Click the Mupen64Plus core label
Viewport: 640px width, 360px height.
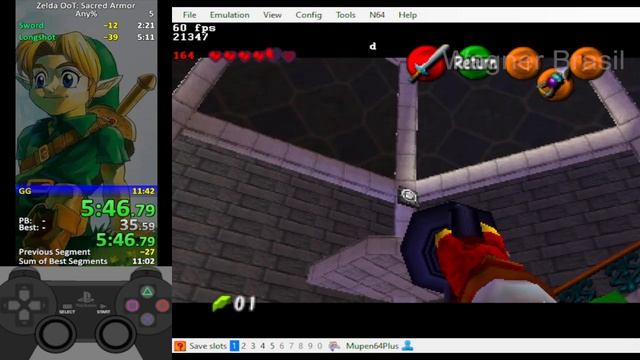point(372,346)
